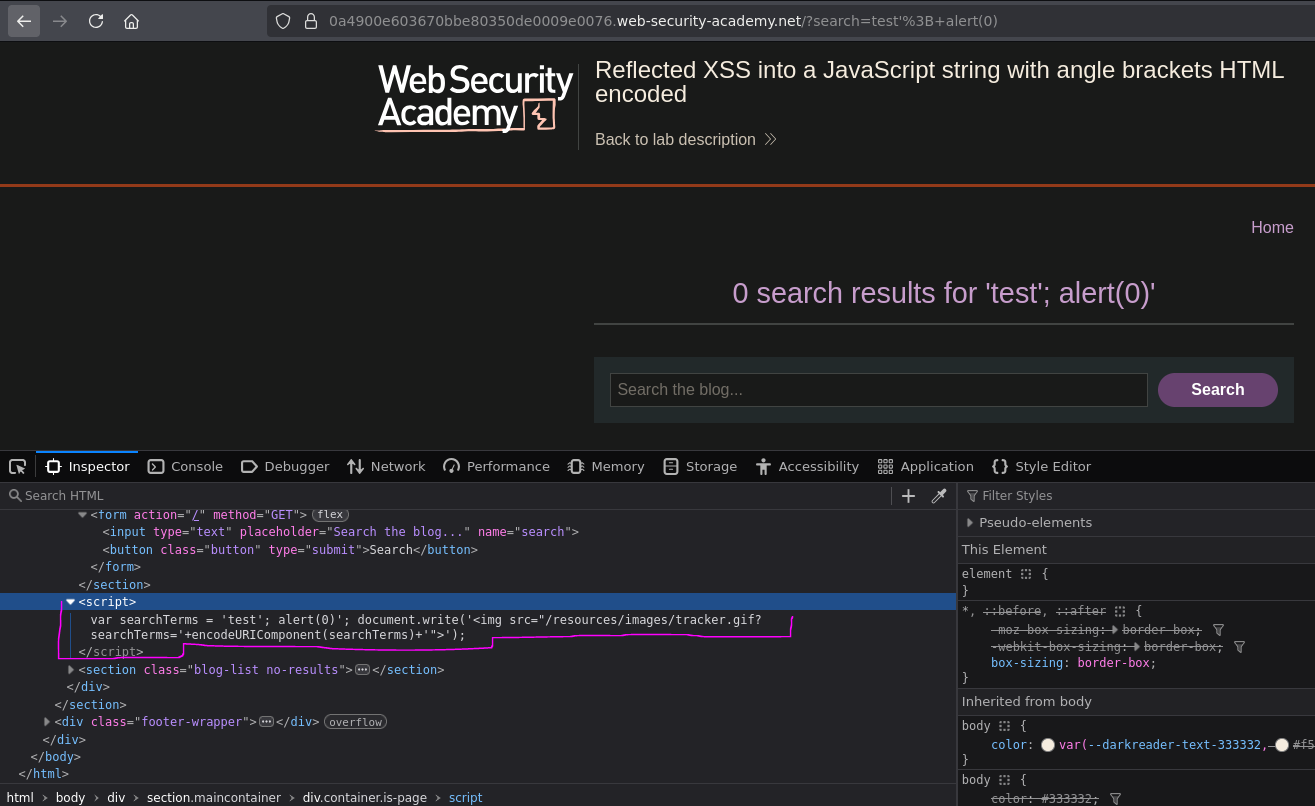Open the Style Editor tab
Image resolution: width=1315 pixels, height=806 pixels.
[x=1041, y=466]
